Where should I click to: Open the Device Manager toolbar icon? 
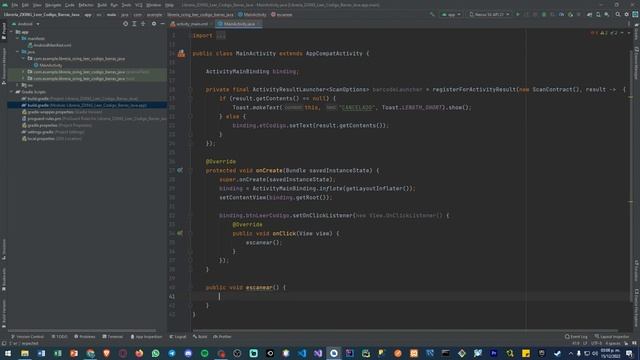(x=598, y=14)
